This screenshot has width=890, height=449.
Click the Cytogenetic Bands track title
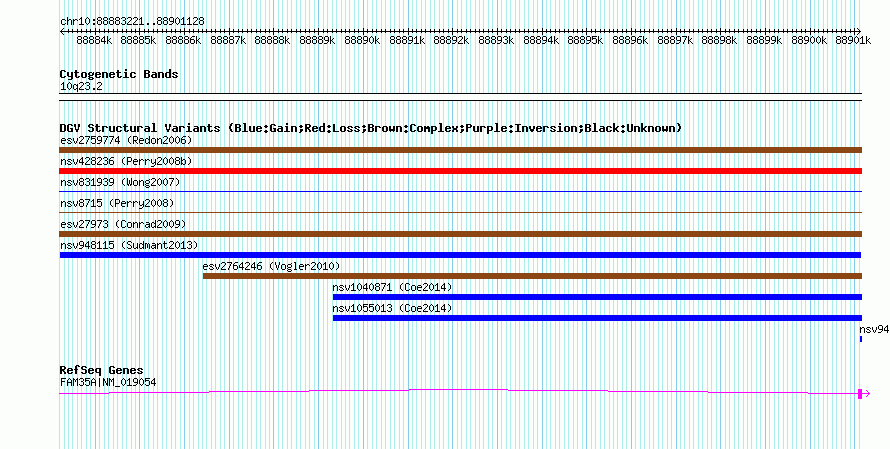(x=119, y=74)
